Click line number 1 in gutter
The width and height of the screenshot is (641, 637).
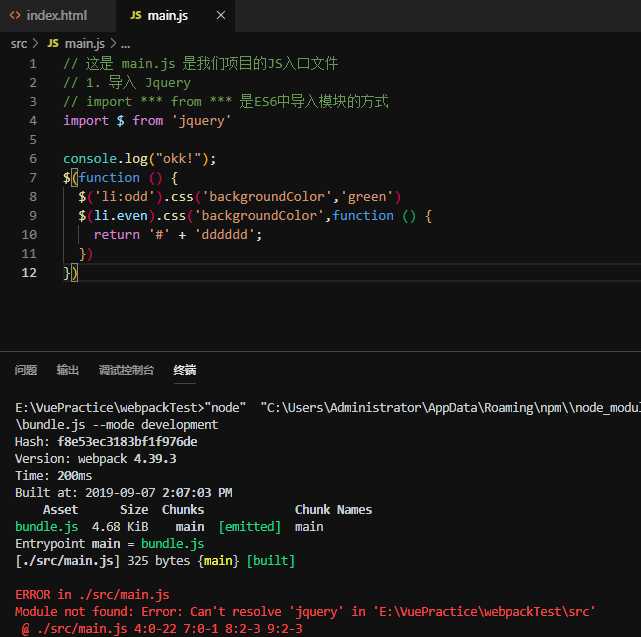pos(33,64)
